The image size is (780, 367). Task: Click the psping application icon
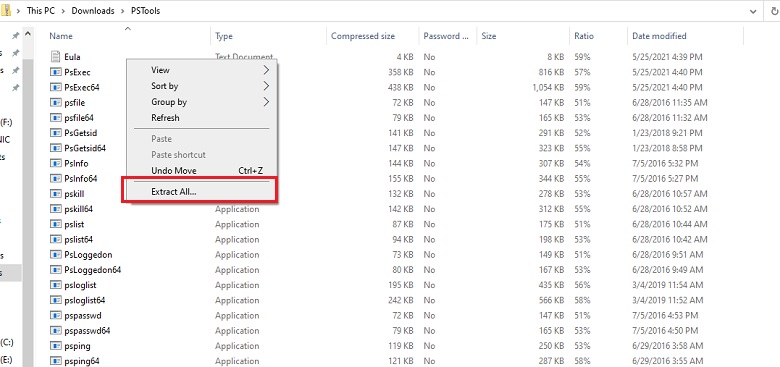pyautogui.click(x=56, y=346)
